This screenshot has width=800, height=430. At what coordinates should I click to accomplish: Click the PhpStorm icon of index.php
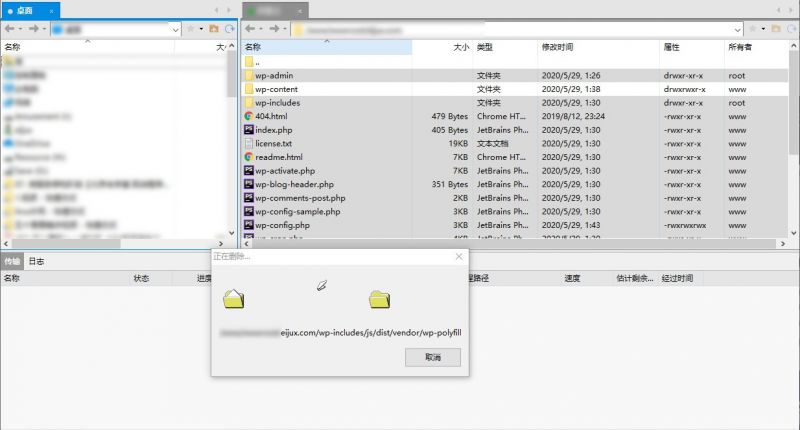tap(249, 130)
